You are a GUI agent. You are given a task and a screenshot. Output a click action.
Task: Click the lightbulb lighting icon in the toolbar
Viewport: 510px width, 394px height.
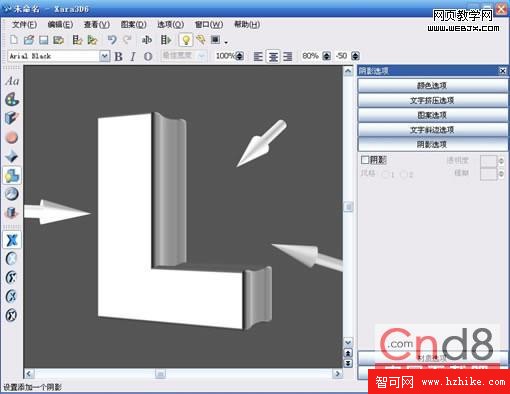[186, 40]
